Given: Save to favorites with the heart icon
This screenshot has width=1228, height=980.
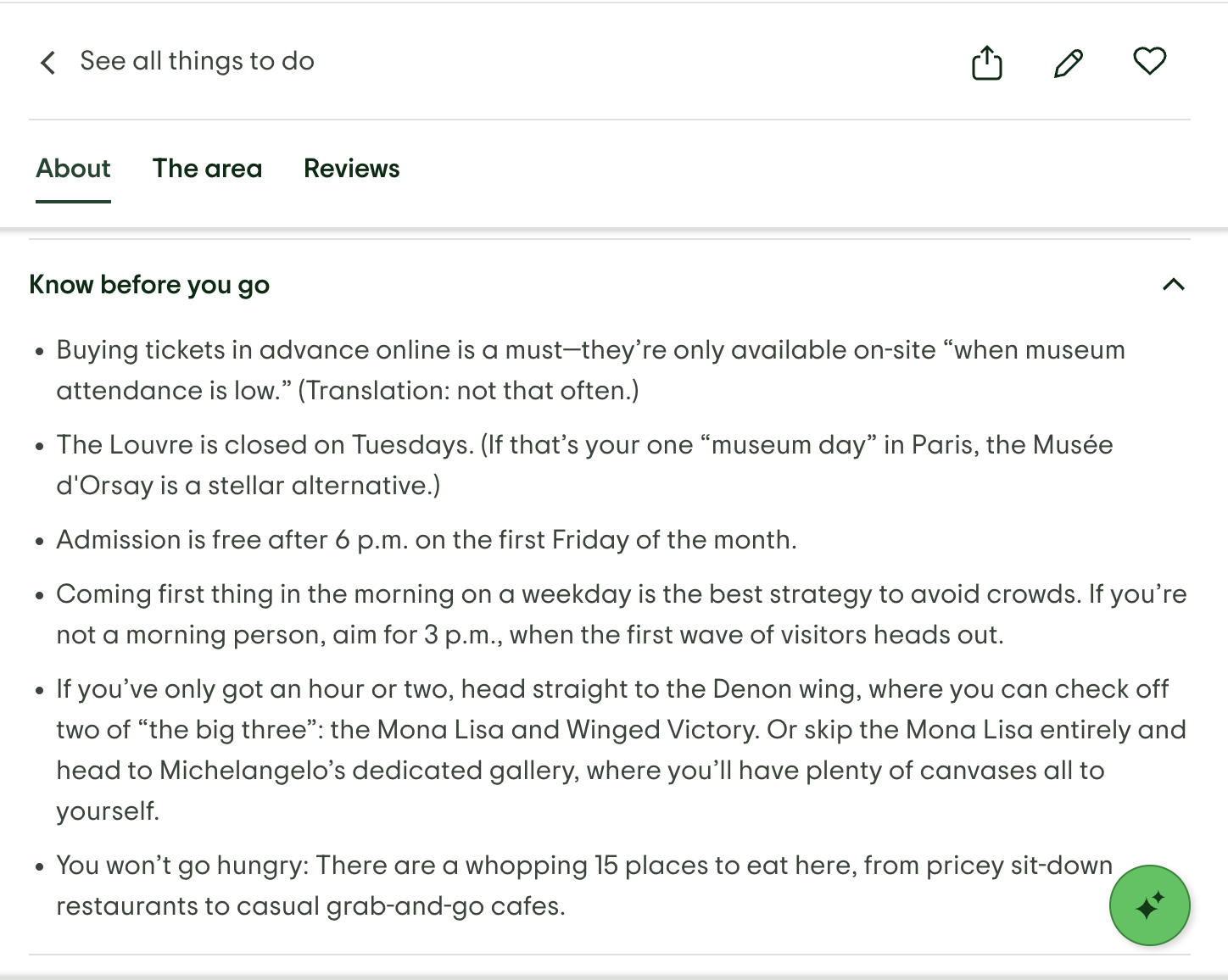Looking at the screenshot, I should 1150,61.
